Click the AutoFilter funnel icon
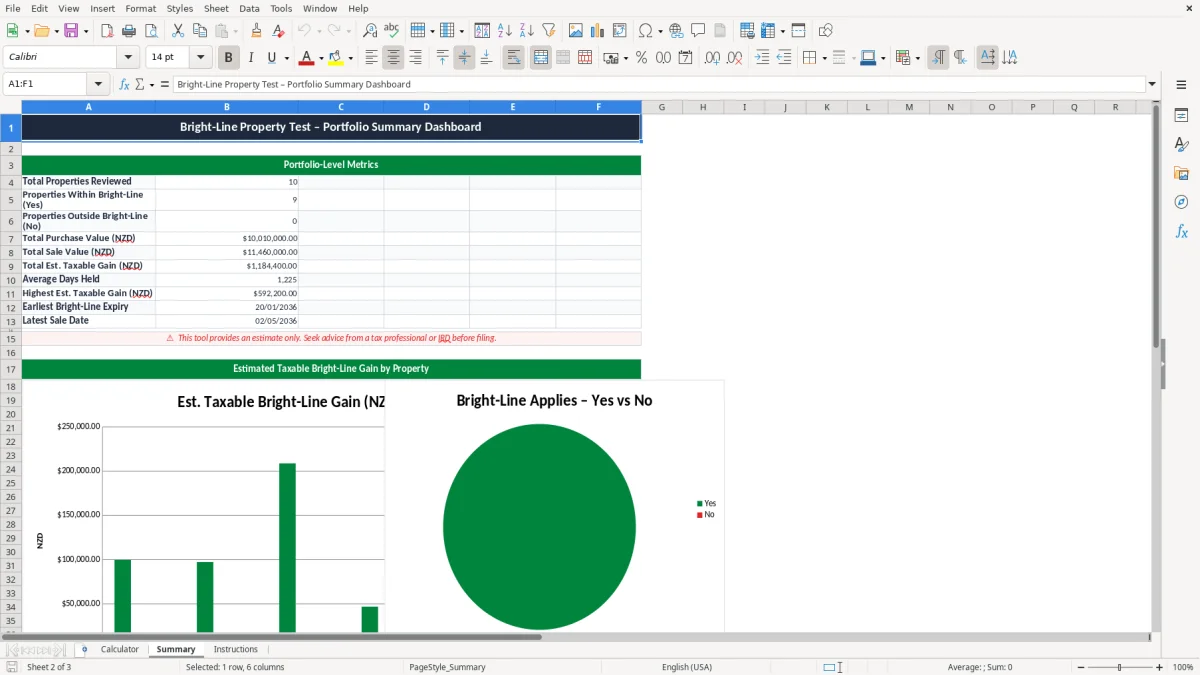The height and width of the screenshot is (675, 1200). tap(548, 31)
